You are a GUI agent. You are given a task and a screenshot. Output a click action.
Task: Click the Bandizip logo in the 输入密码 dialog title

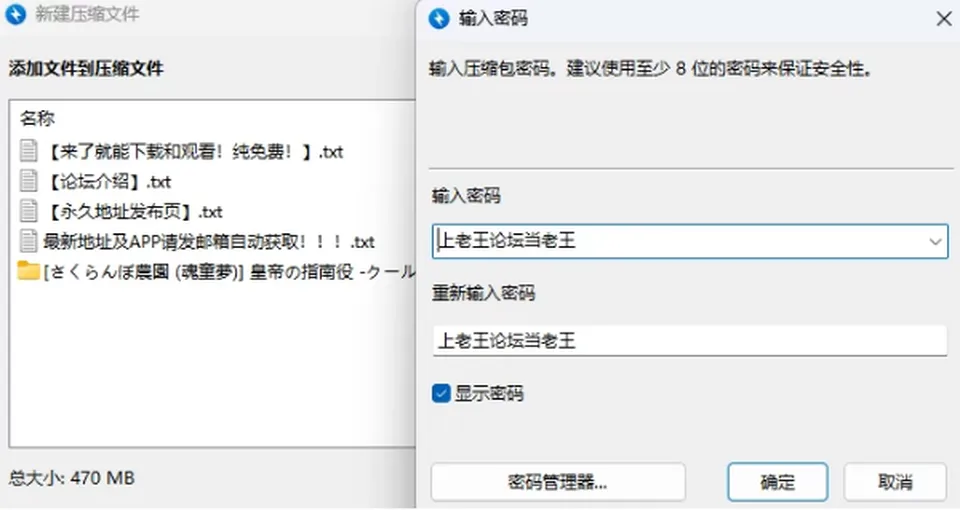pyautogui.click(x=439, y=18)
